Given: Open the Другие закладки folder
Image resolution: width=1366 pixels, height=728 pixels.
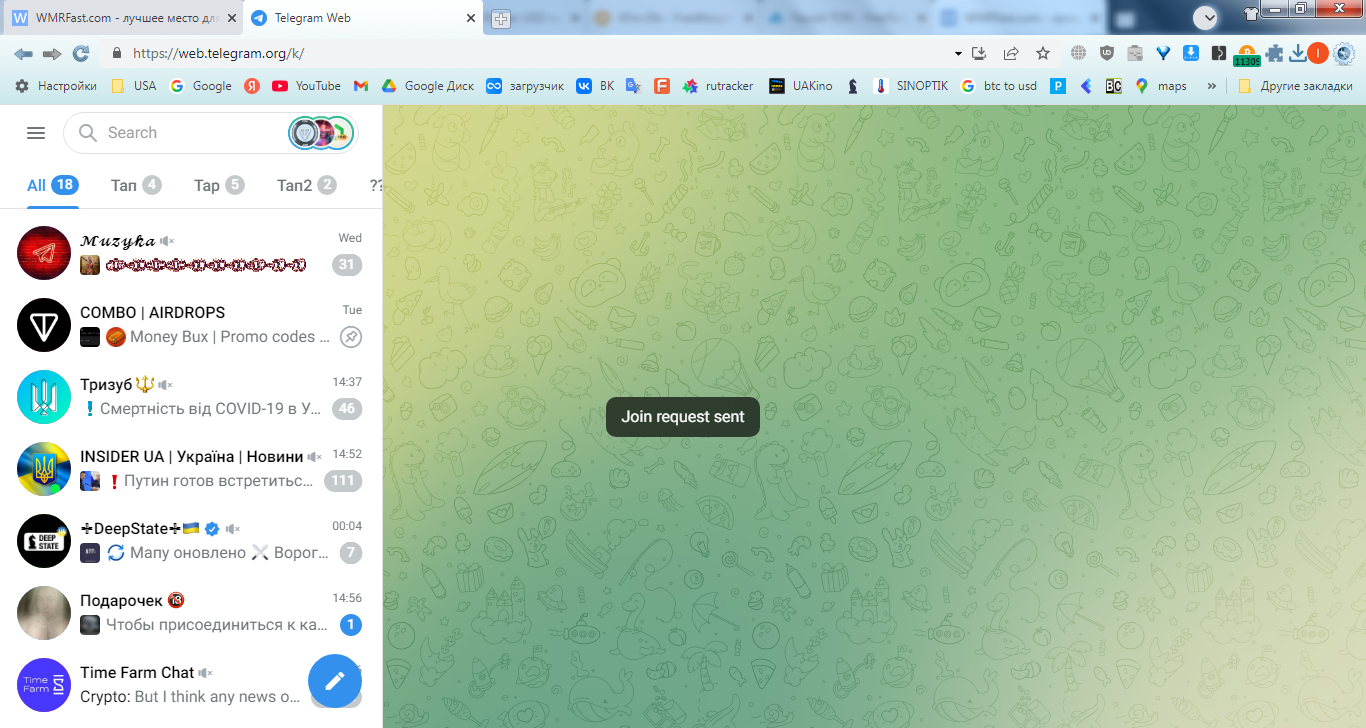Looking at the screenshot, I should click(1294, 86).
